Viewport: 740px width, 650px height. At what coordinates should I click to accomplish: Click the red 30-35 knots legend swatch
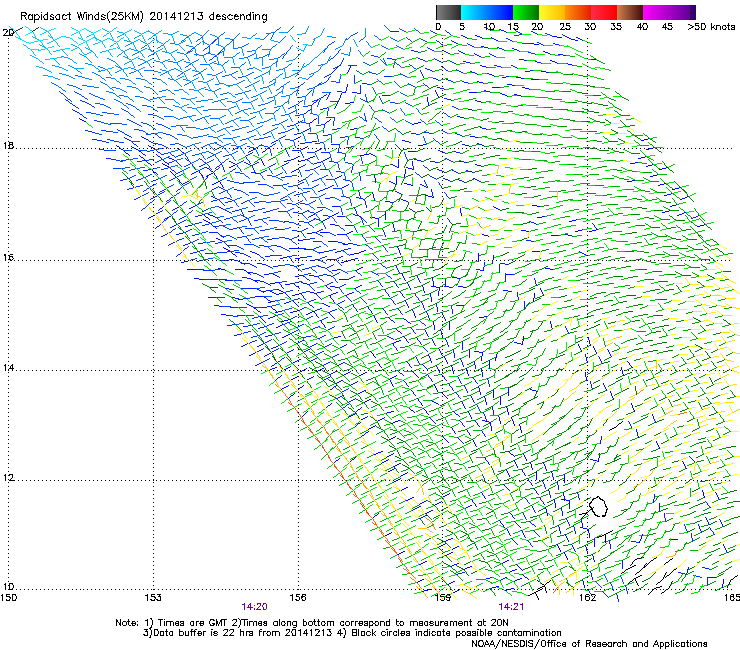(604, 12)
